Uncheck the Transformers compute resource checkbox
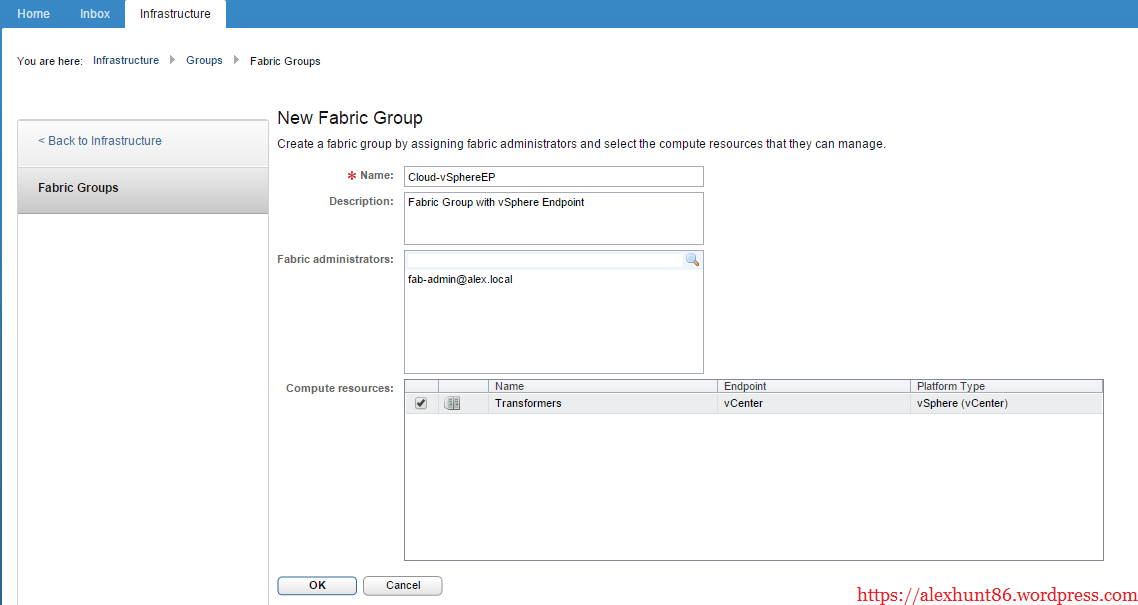 [x=421, y=404]
